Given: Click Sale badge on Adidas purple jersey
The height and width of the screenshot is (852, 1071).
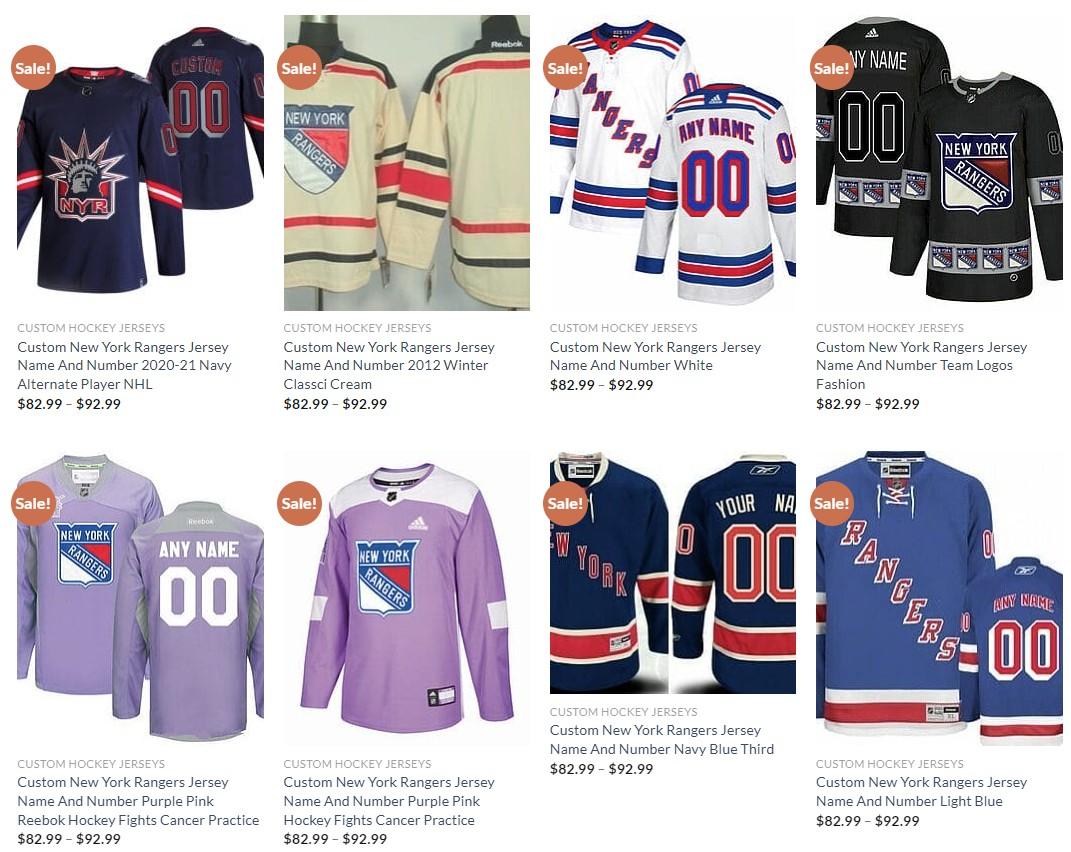Looking at the screenshot, I should 299,503.
